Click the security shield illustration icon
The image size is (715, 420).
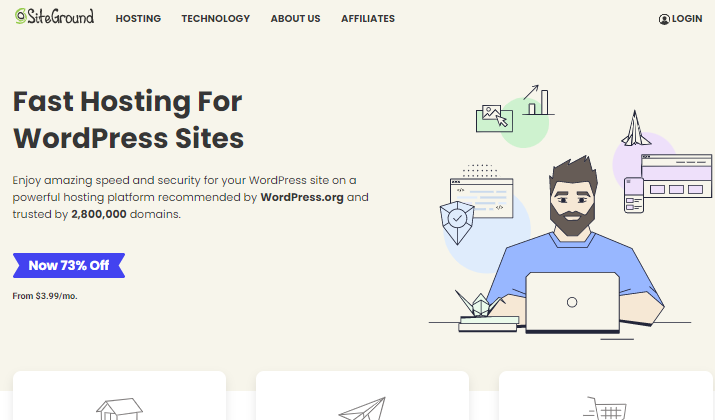(457, 223)
